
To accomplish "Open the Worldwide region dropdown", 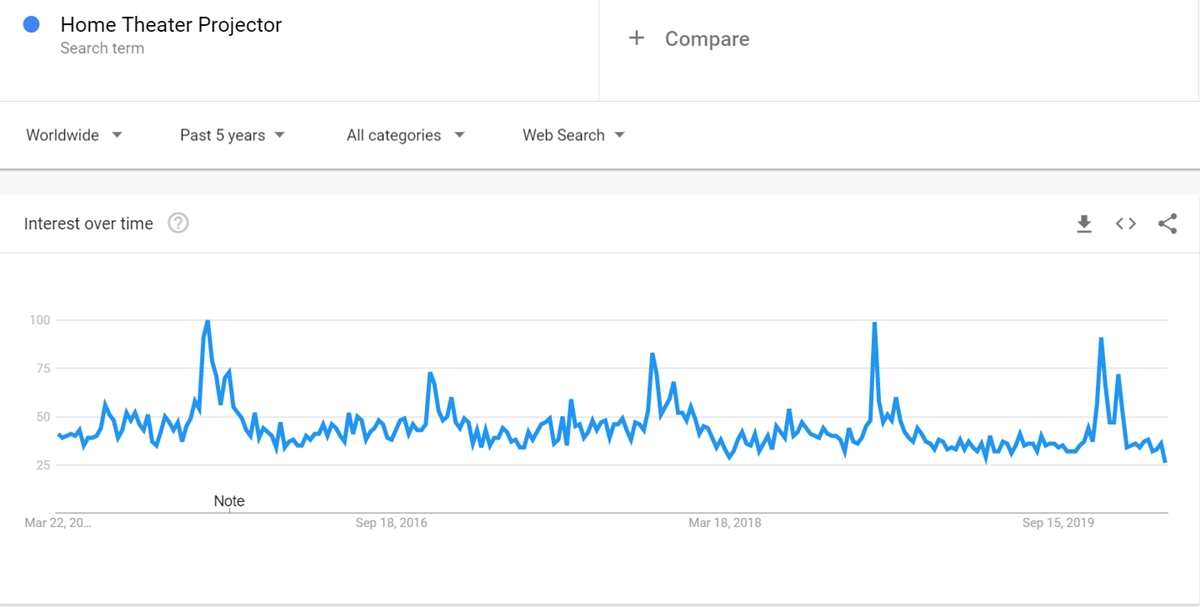I will 74,135.
